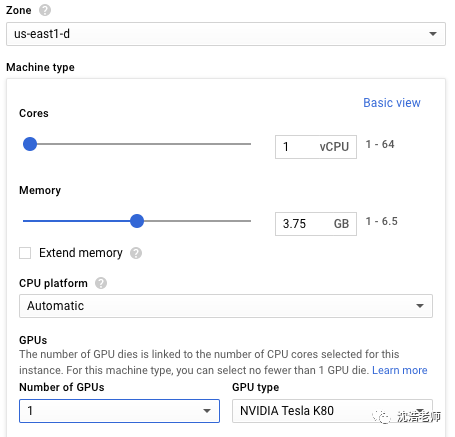Focus the vCPU count input field

point(316,147)
